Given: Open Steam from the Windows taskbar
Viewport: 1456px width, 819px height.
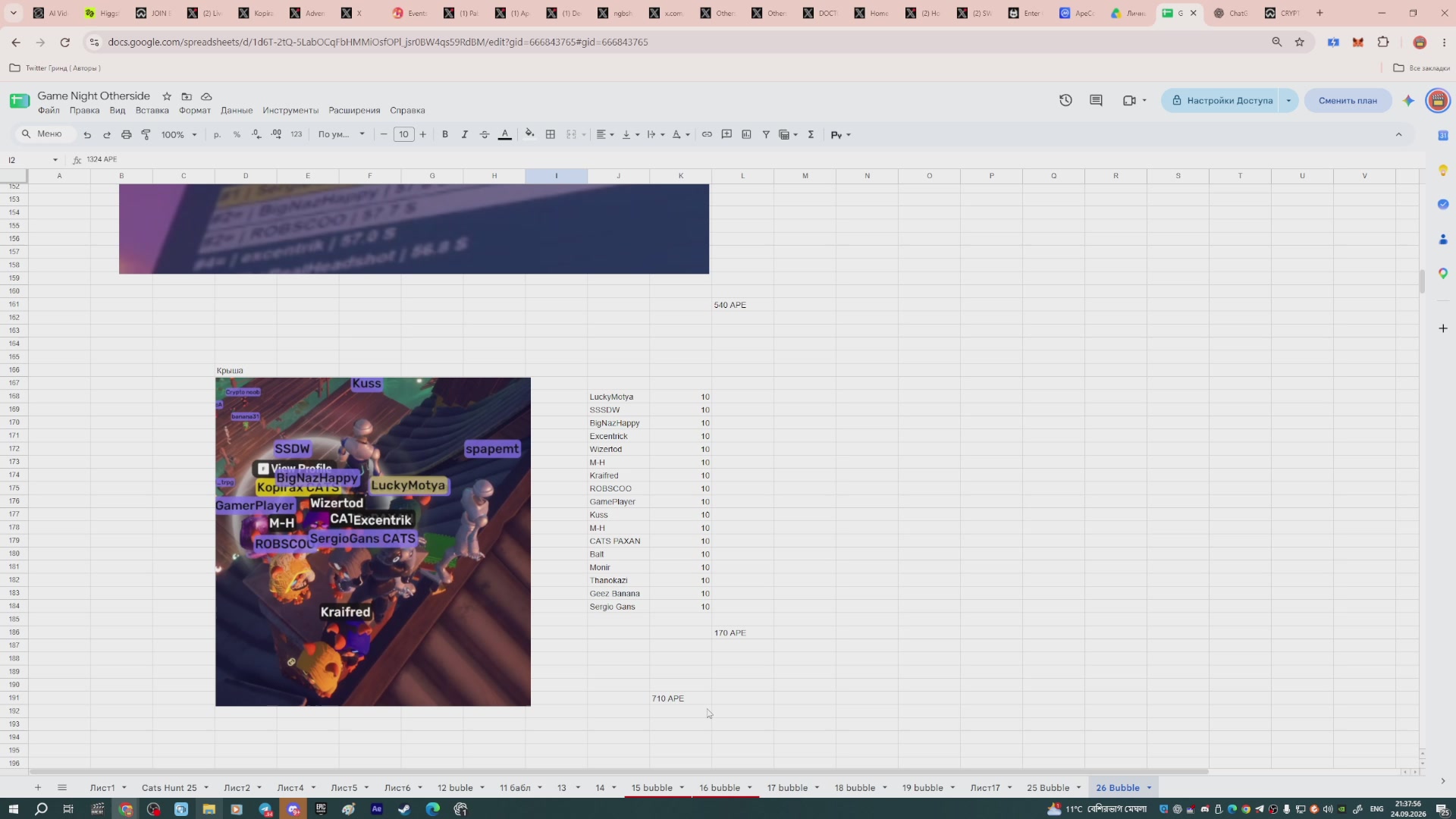Looking at the screenshot, I should click(x=404, y=809).
